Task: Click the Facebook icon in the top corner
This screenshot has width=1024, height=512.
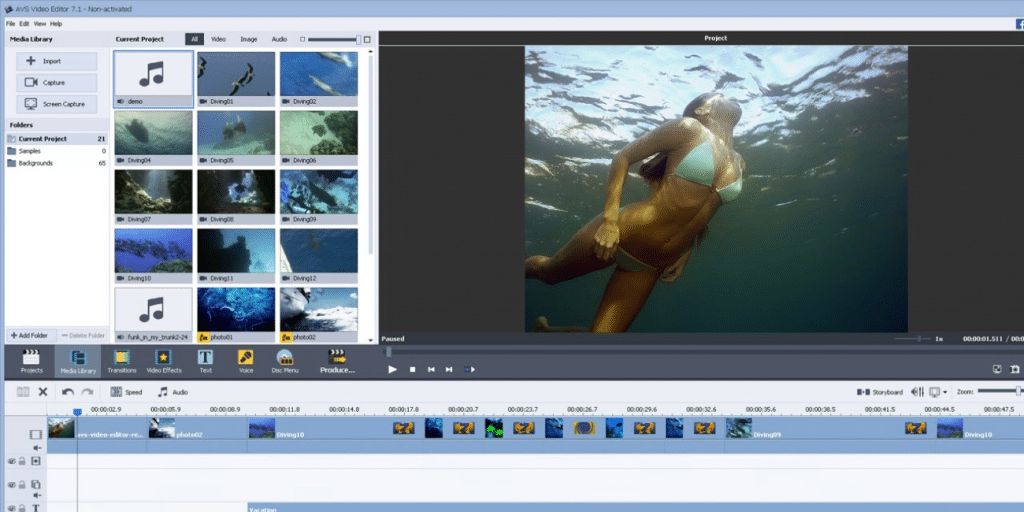Action: click(1019, 24)
